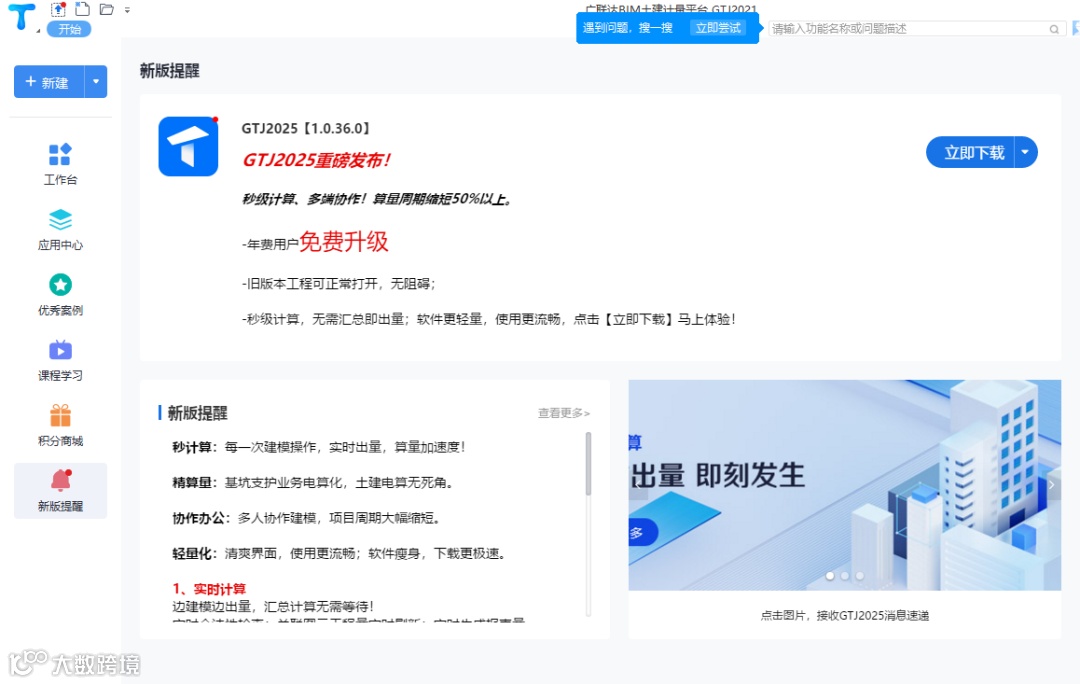The height and width of the screenshot is (684, 1080).
Task: Click the 边建模边出量 description line
Action: (x=273, y=606)
